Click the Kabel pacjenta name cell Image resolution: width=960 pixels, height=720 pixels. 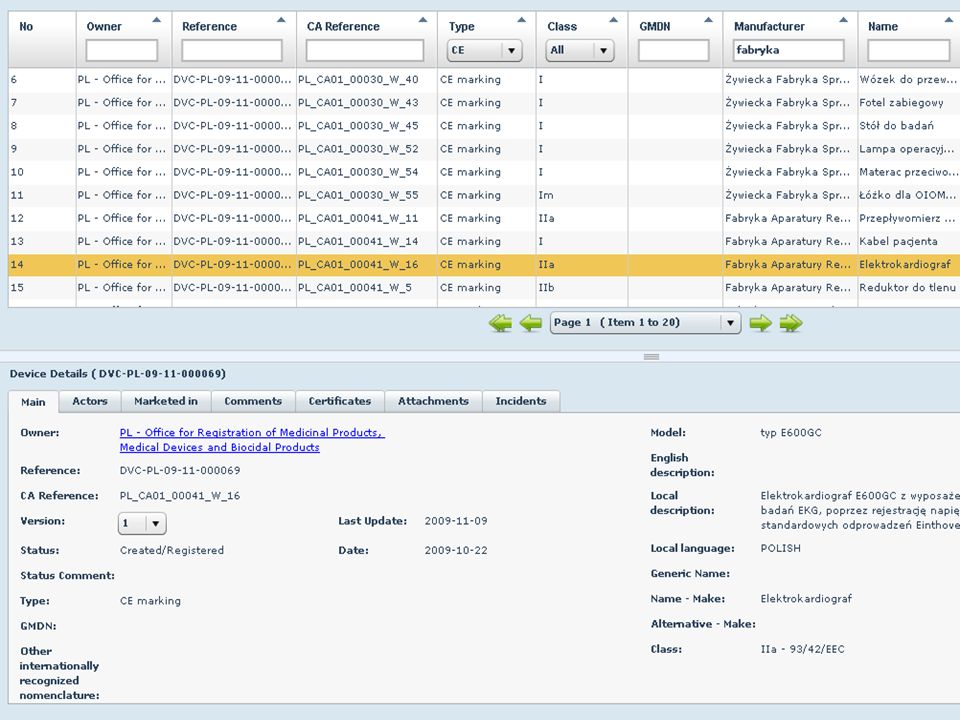(898, 241)
